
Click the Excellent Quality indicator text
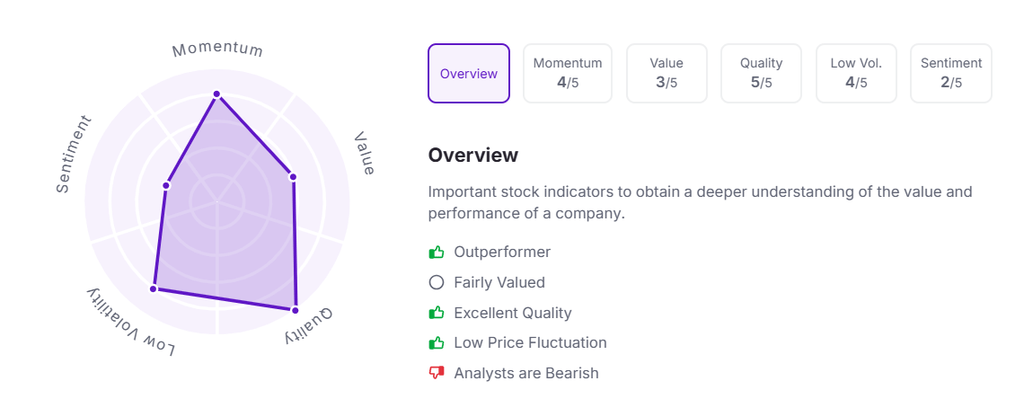coord(513,313)
